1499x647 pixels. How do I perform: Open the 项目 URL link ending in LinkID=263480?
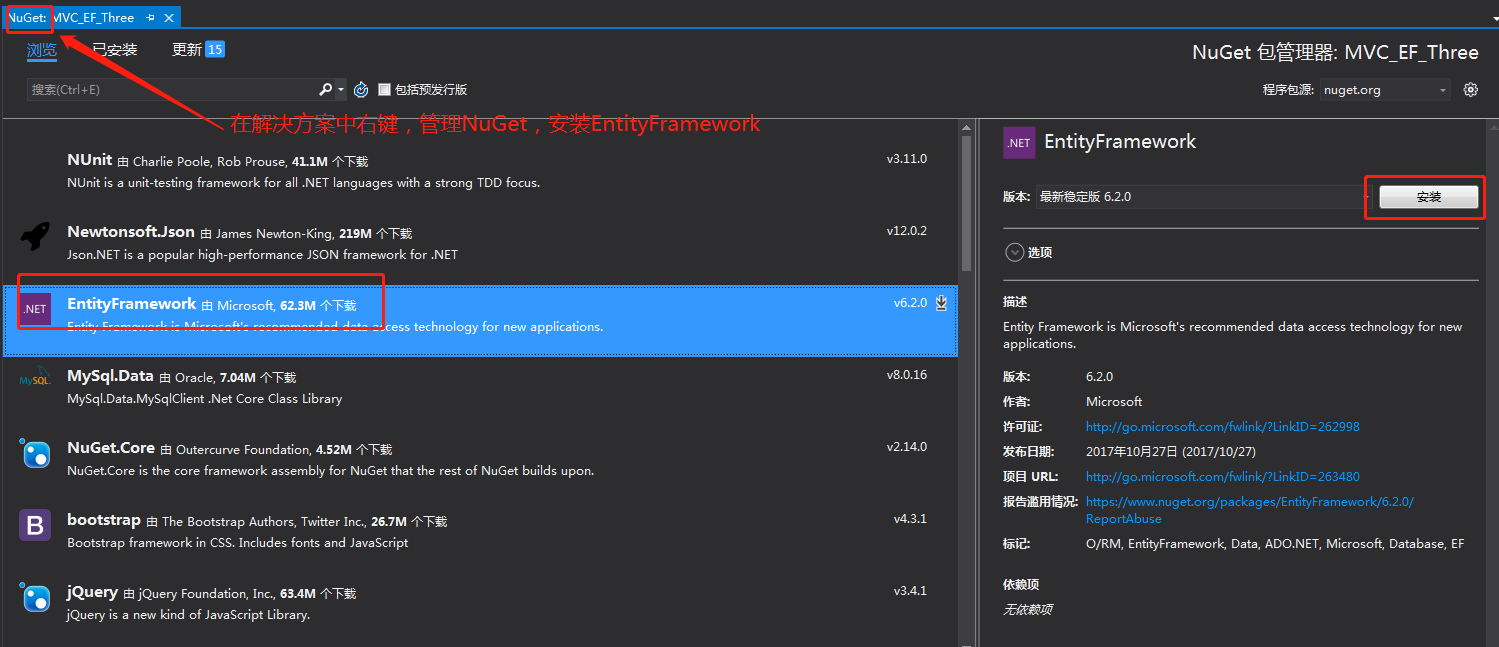pyautogui.click(x=1223, y=477)
